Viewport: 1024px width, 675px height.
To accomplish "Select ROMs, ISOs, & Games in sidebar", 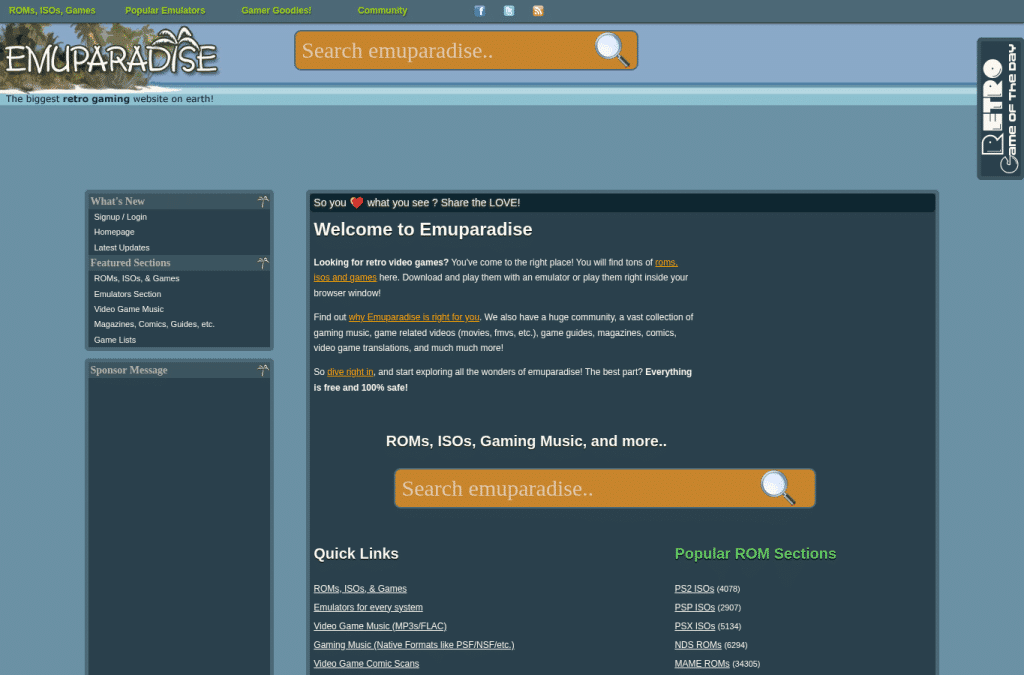I will (x=136, y=278).
